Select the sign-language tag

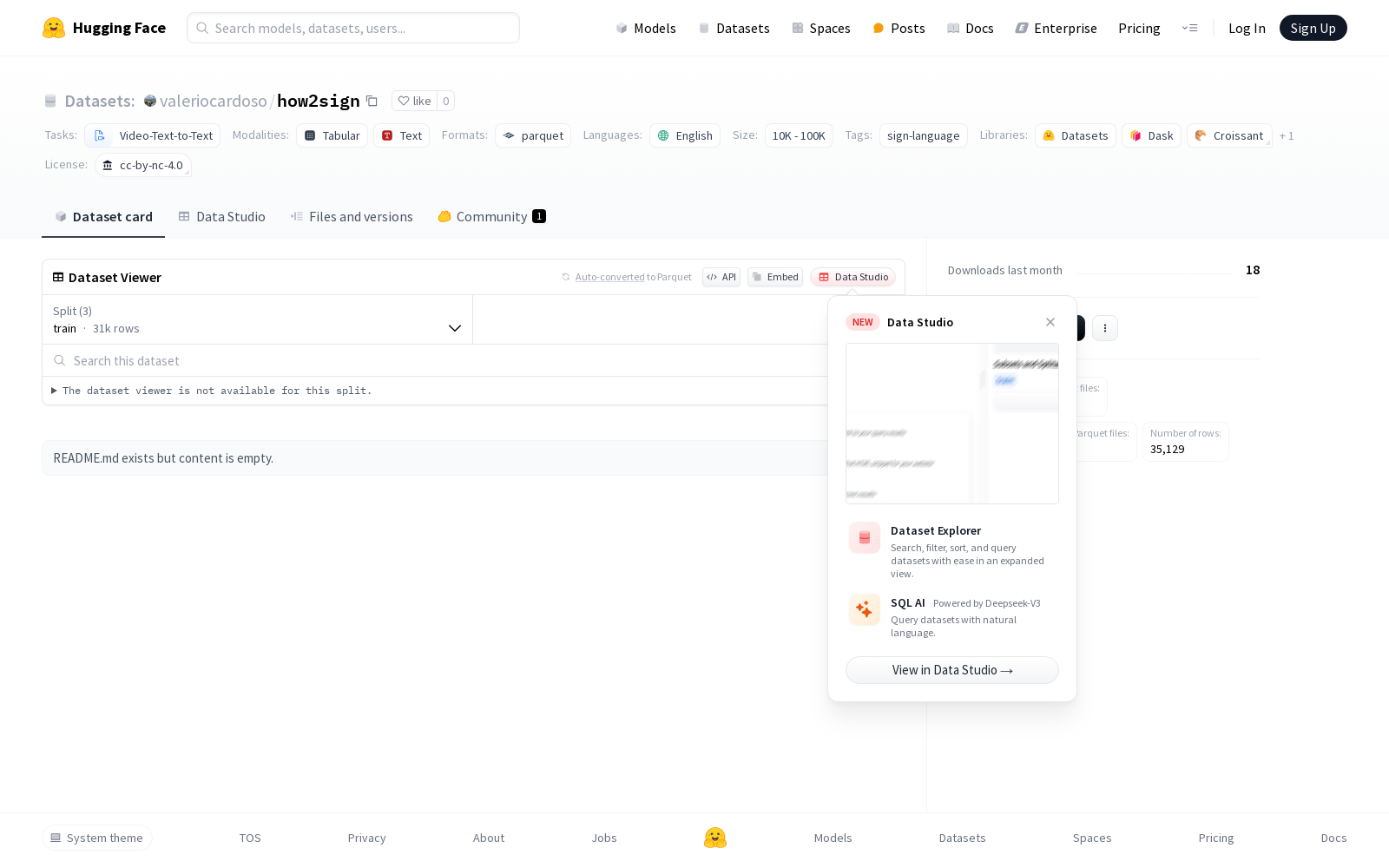pyautogui.click(x=924, y=135)
